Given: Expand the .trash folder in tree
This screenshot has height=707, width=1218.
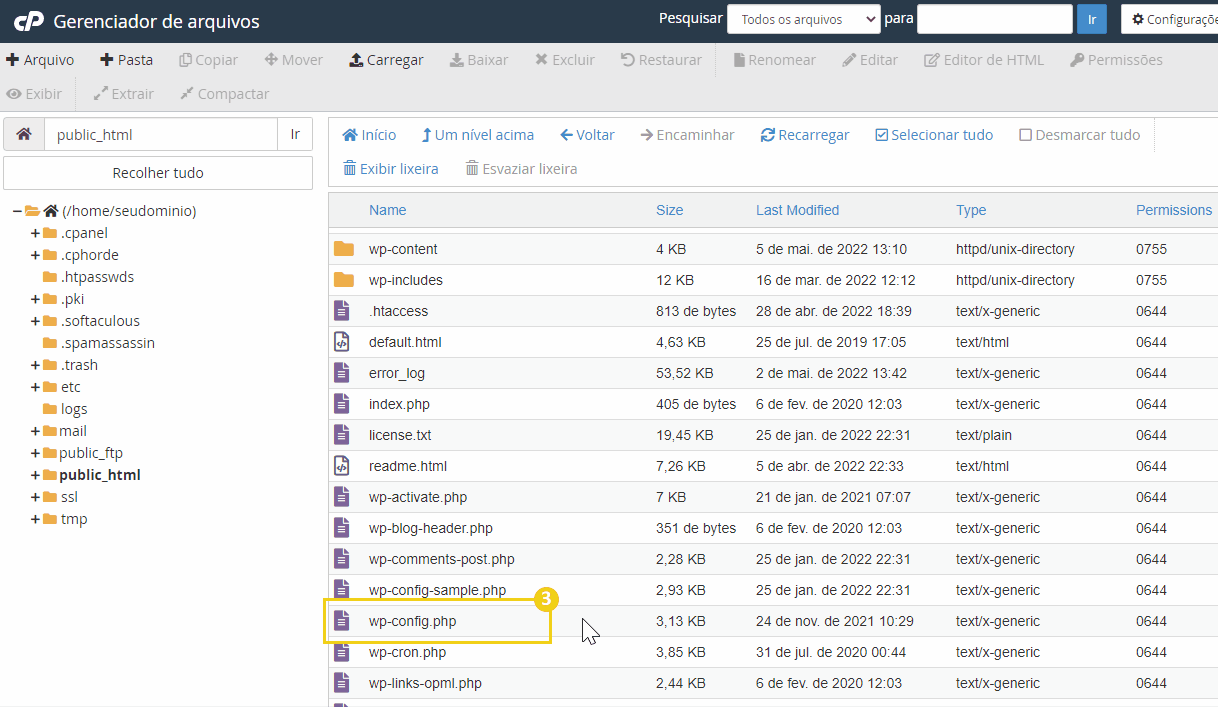Looking at the screenshot, I should 35,365.
